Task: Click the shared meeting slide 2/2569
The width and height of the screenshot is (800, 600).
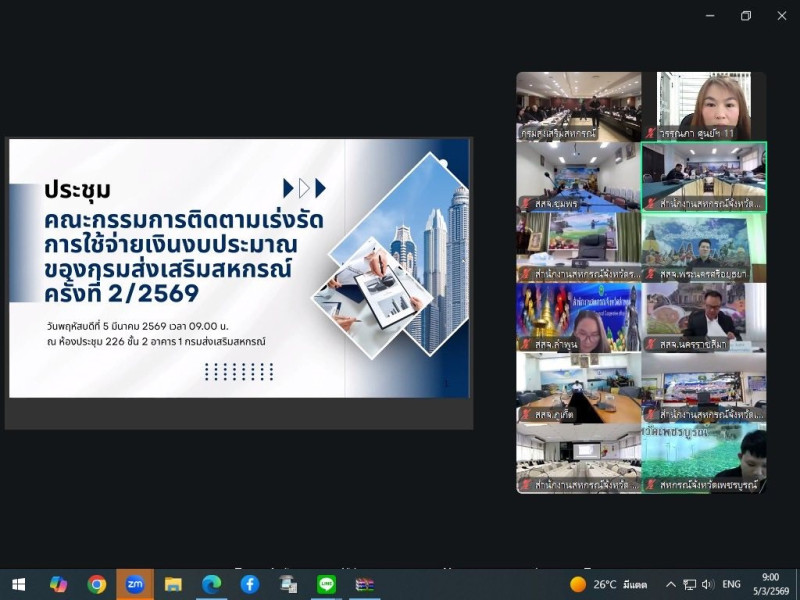Action: (239, 268)
